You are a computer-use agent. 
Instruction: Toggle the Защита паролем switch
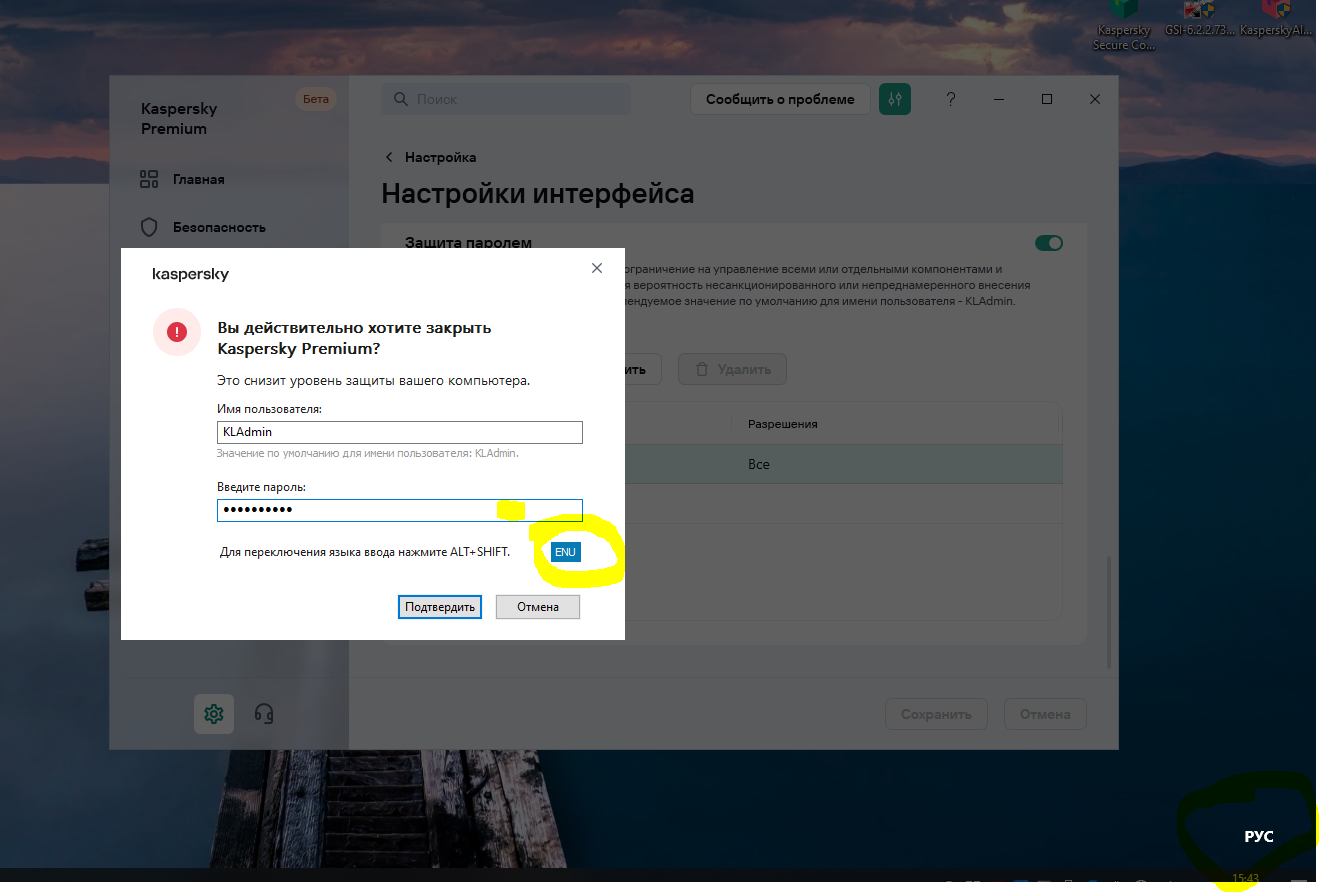(1048, 243)
